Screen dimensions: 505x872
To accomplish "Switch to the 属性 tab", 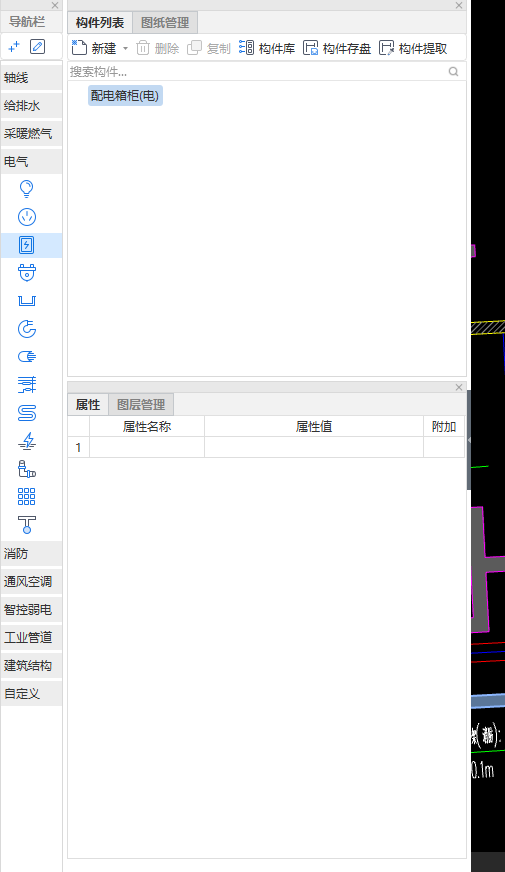I will tap(88, 404).
